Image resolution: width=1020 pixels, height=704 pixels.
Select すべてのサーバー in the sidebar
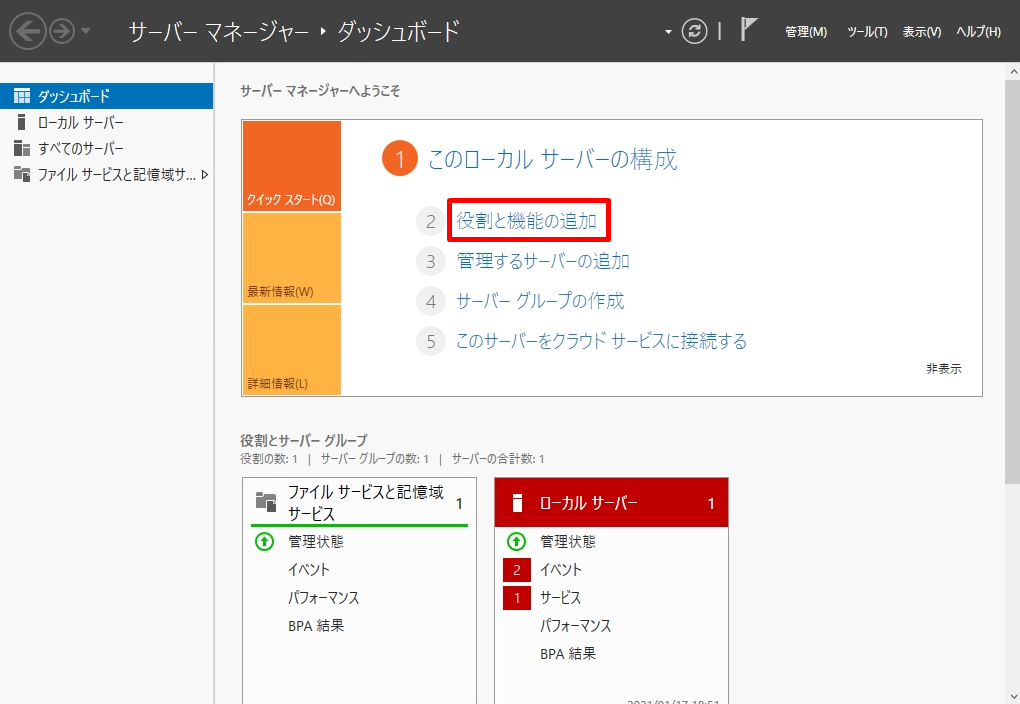click(x=106, y=148)
